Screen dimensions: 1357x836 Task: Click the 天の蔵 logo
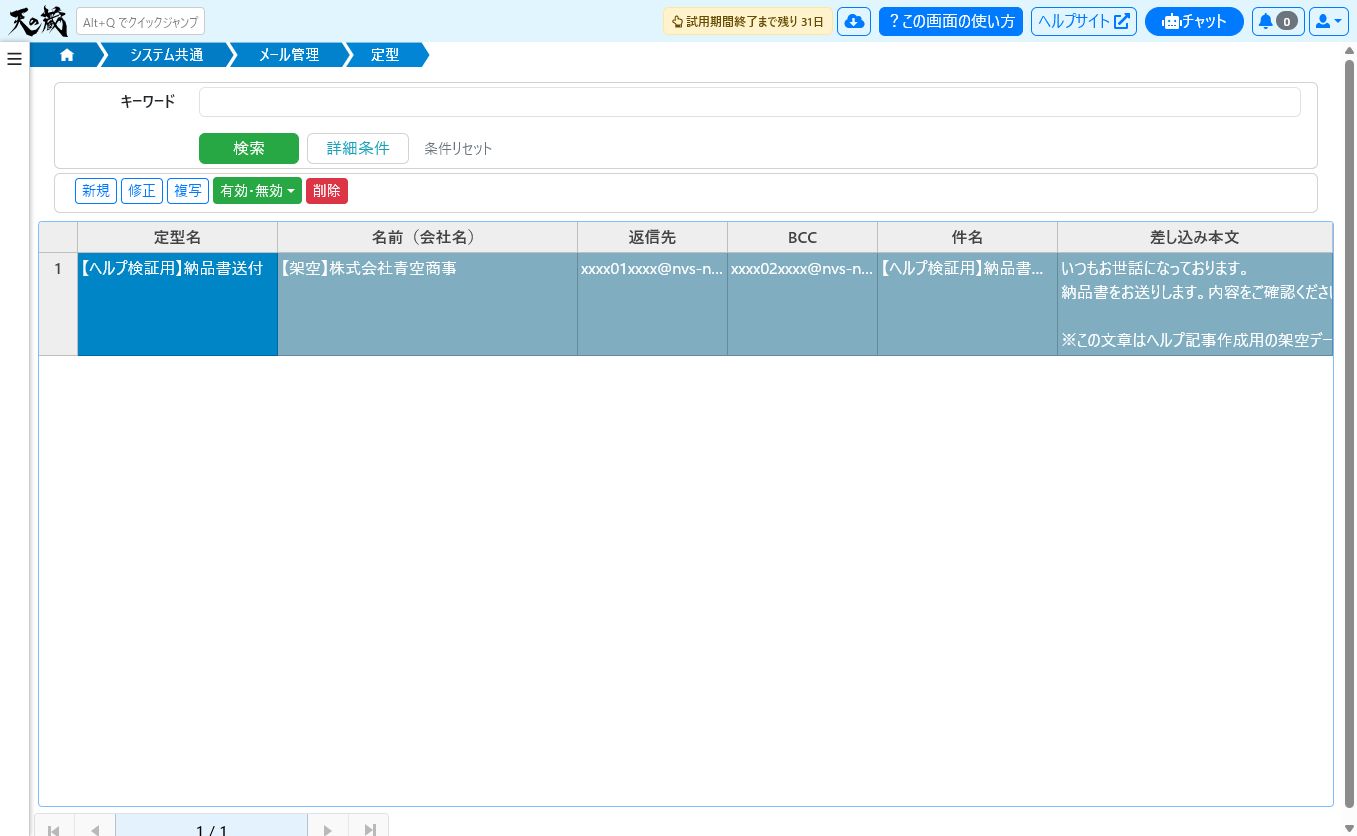(x=38, y=20)
